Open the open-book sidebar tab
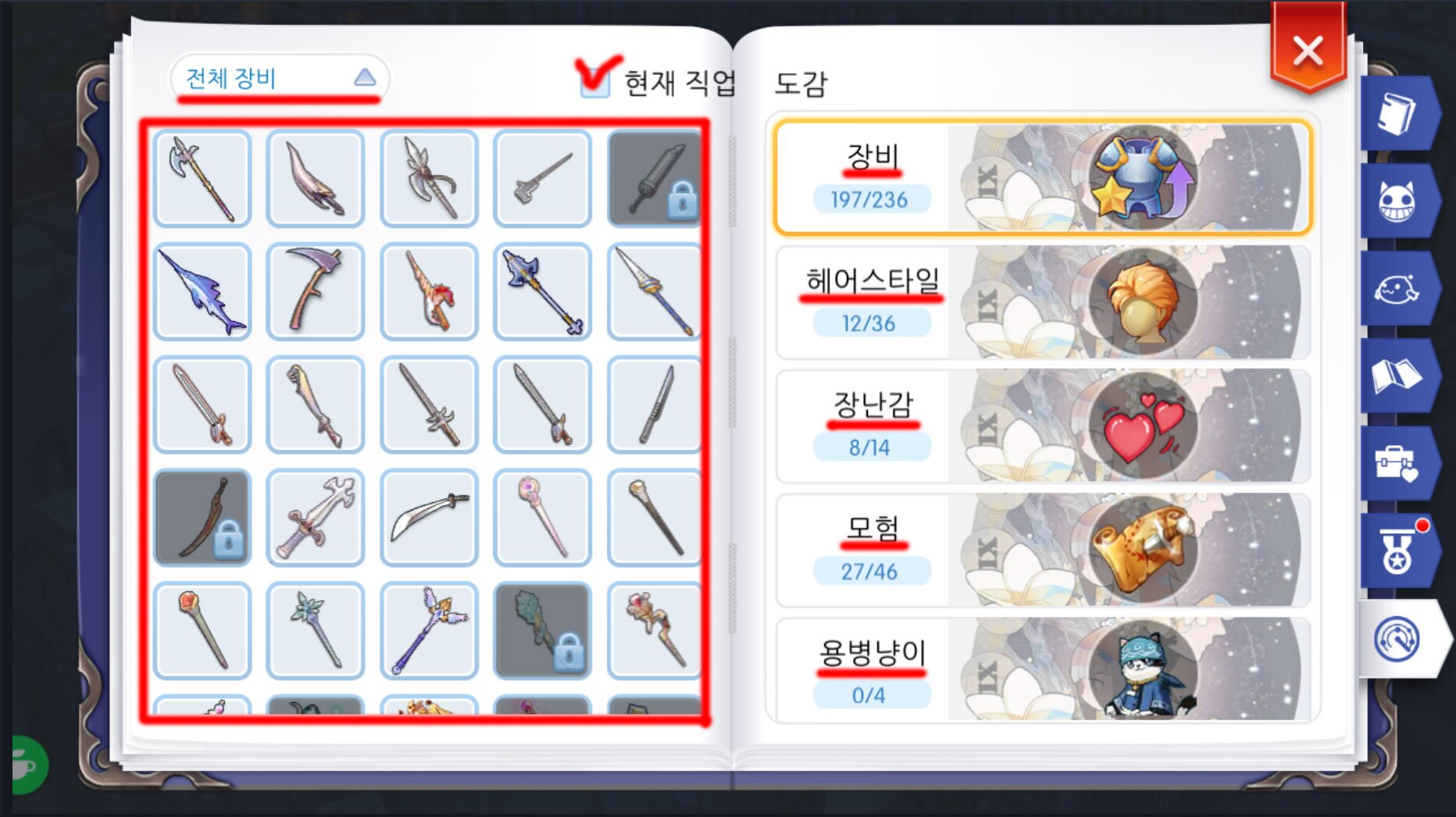This screenshot has height=817, width=1456. [1399, 376]
